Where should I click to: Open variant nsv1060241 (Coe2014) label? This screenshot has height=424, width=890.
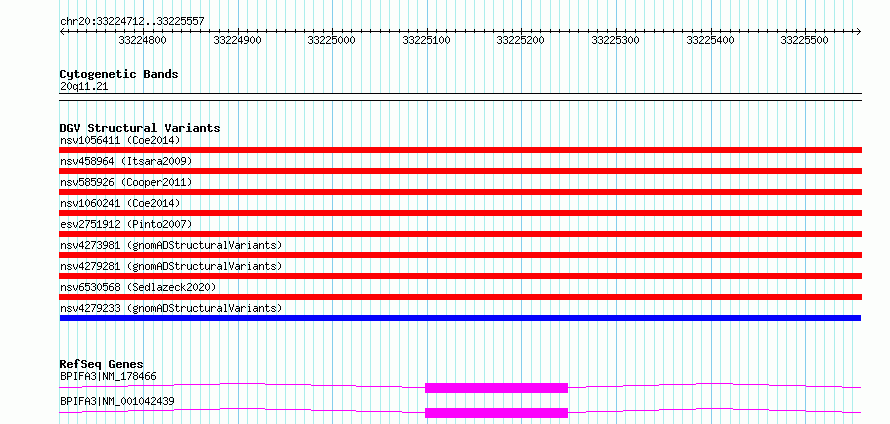click(120, 203)
